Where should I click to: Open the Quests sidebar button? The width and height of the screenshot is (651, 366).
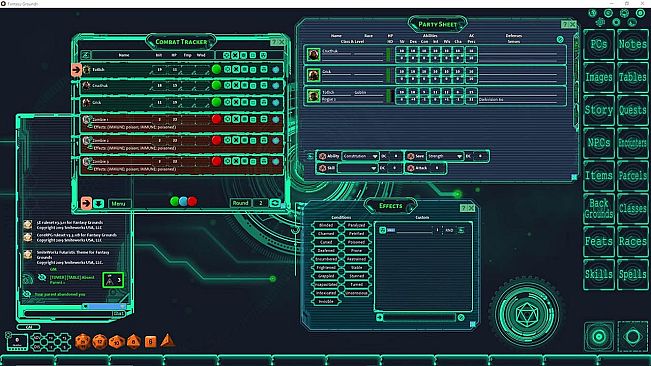click(632, 110)
